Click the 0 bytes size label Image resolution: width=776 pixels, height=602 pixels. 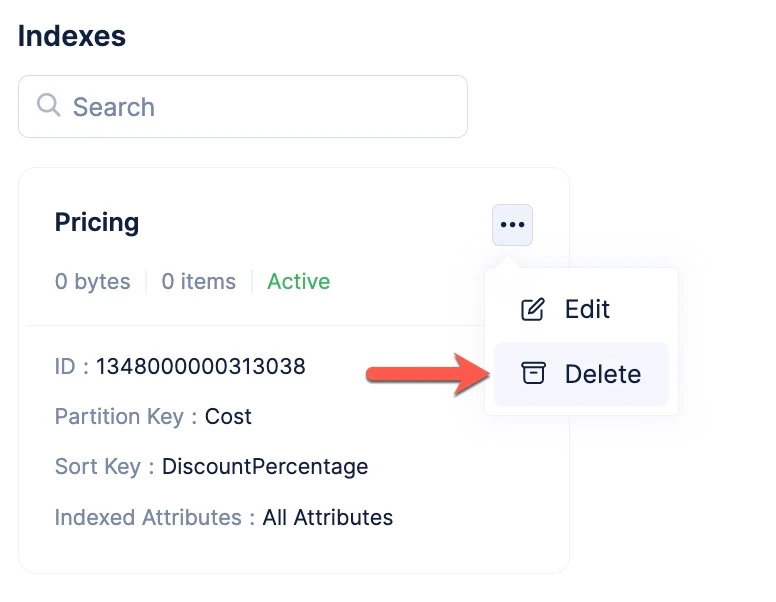pos(93,282)
